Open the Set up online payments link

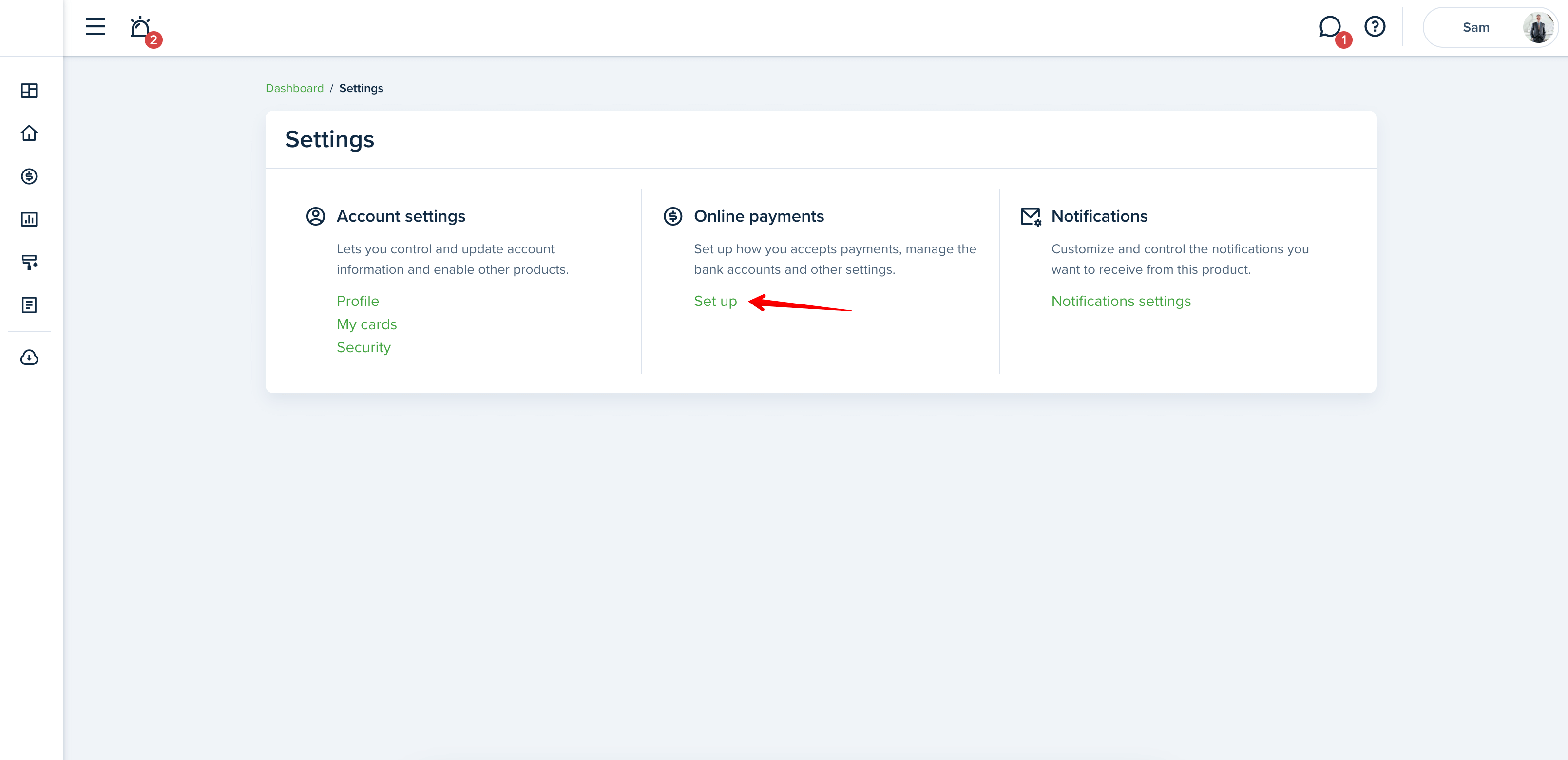[715, 301]
